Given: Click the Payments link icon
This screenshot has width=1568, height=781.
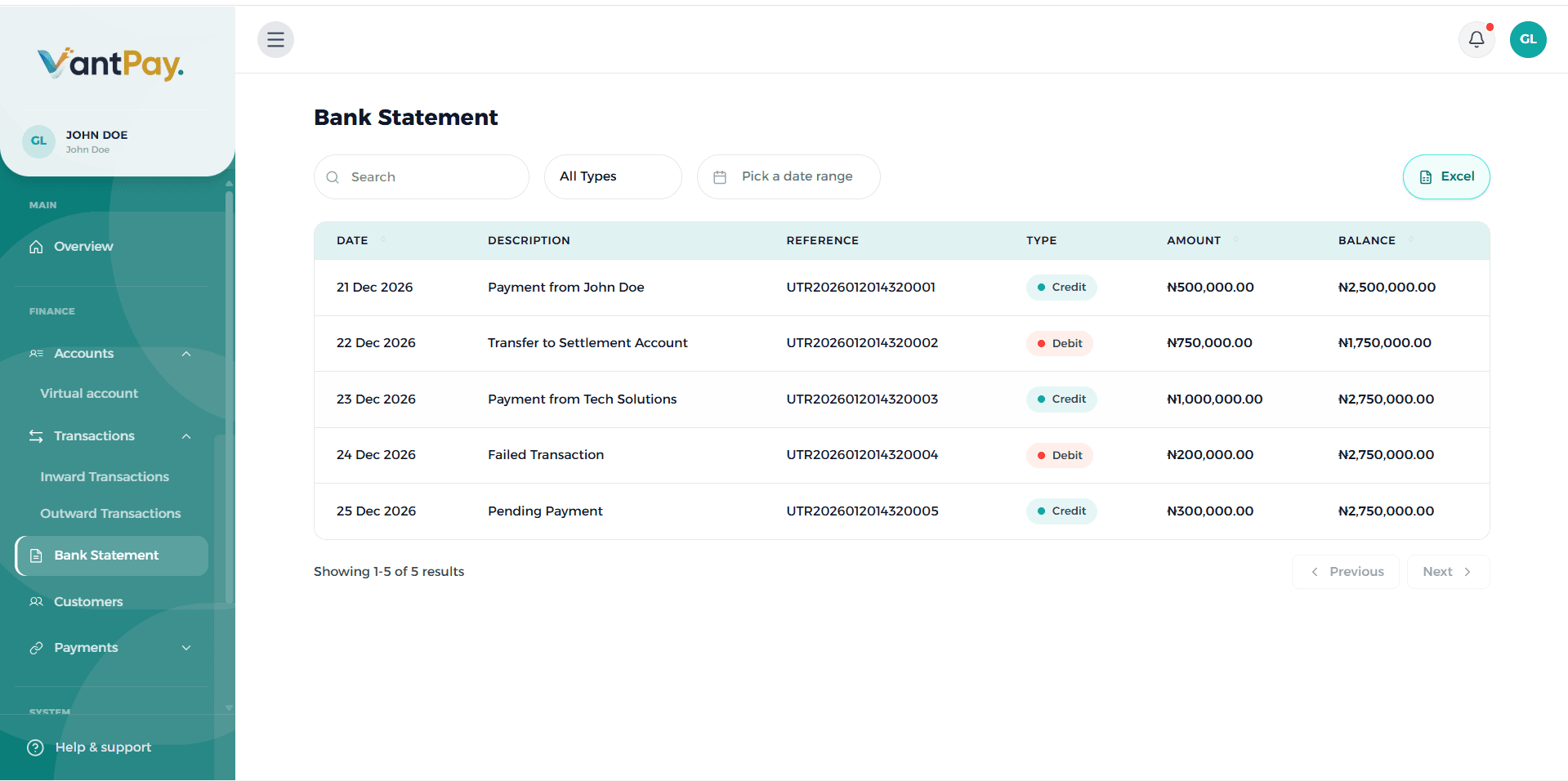Looking at the screenshot, I should tap(36, 647).
